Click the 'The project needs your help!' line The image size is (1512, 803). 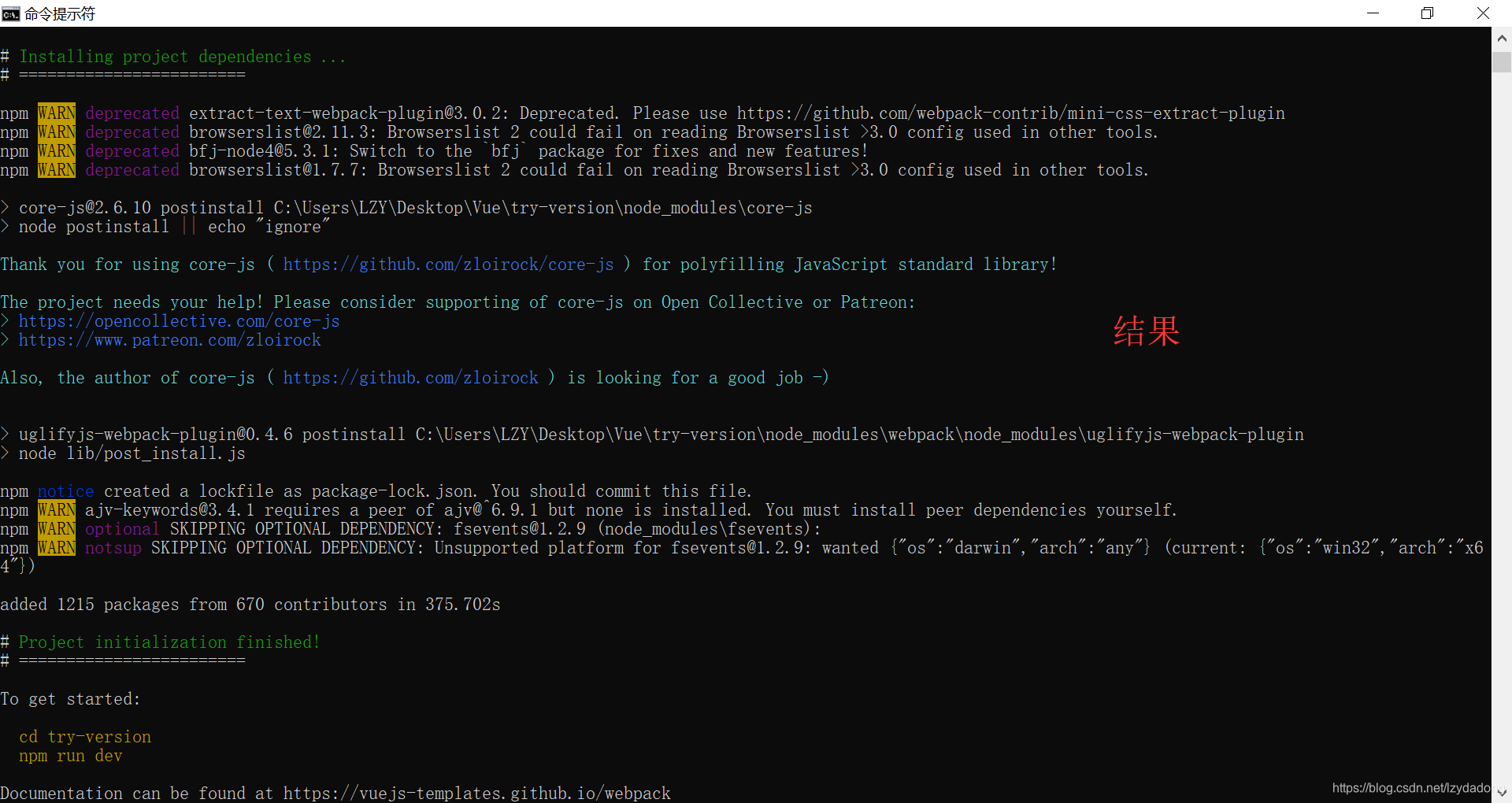pos(458,302)
